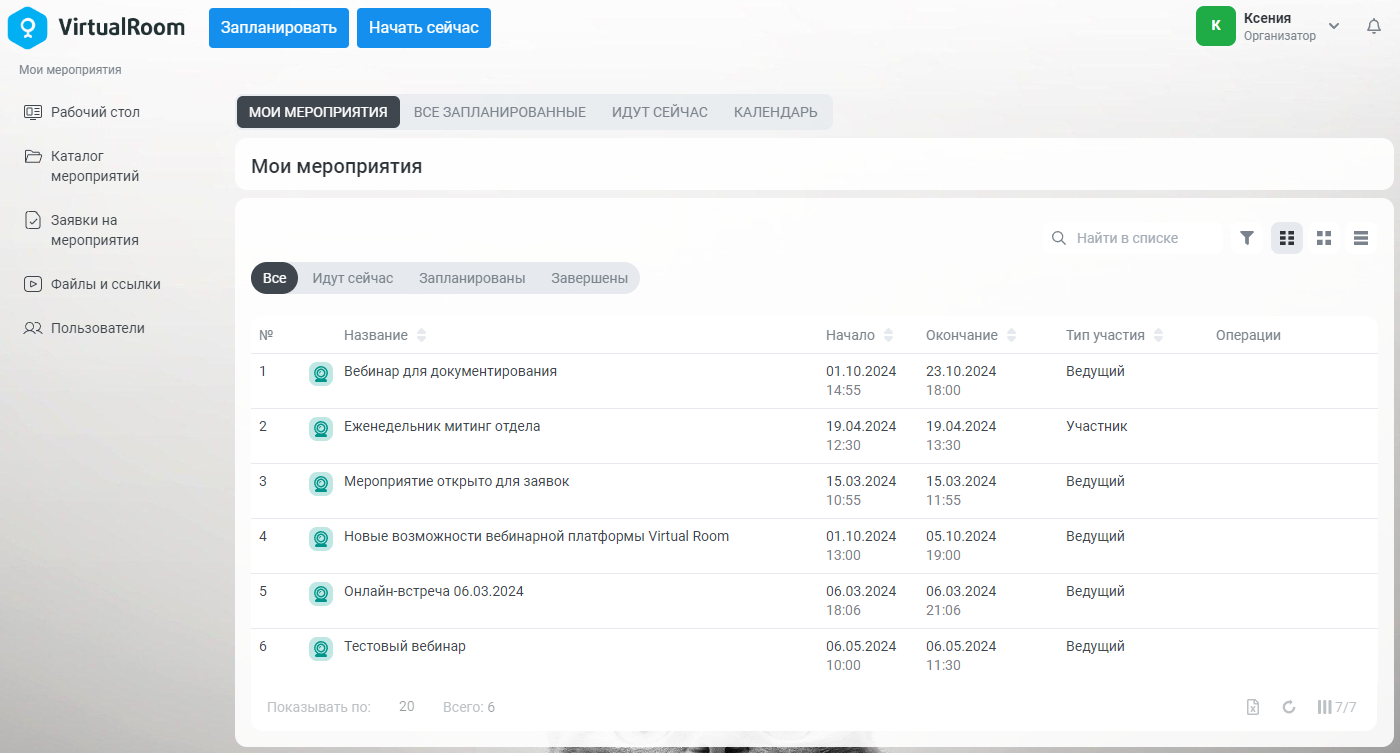Expand the Ксения user menu chevron
The width and height of the screenshot is (1400, 753).
point(1334,26)
